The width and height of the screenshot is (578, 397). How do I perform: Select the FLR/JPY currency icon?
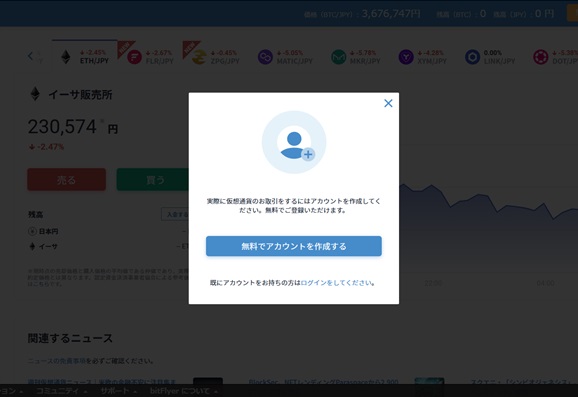click(x=135, y=57)
